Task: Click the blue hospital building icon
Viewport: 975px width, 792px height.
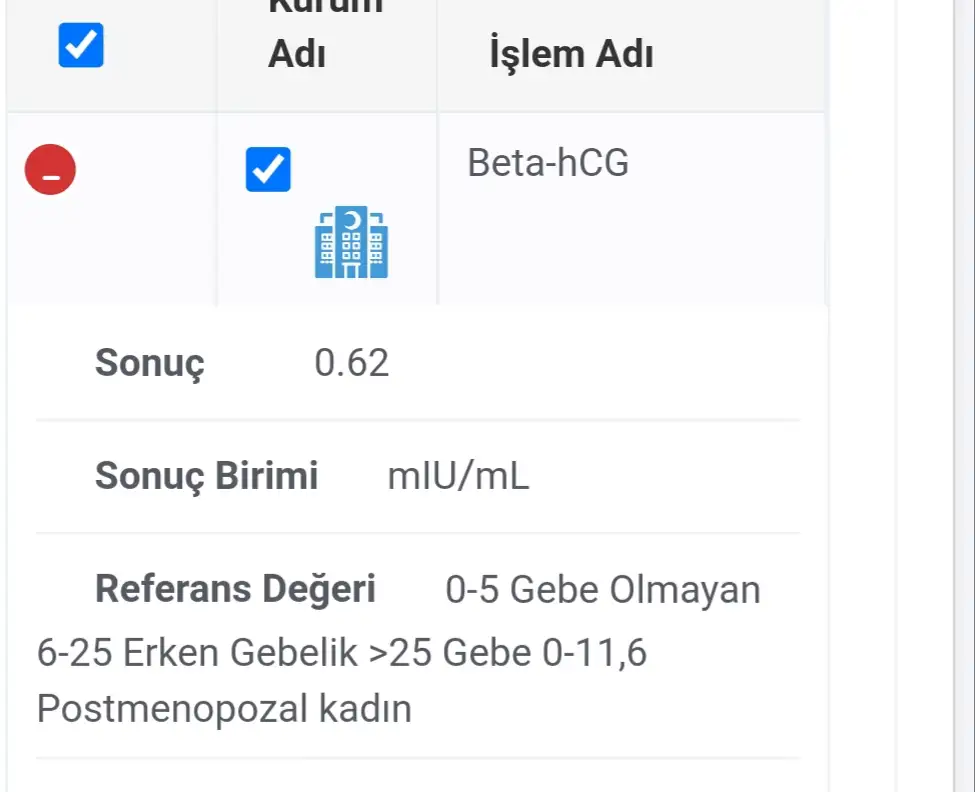Action: pyautogui.click(x=351, y=242)
